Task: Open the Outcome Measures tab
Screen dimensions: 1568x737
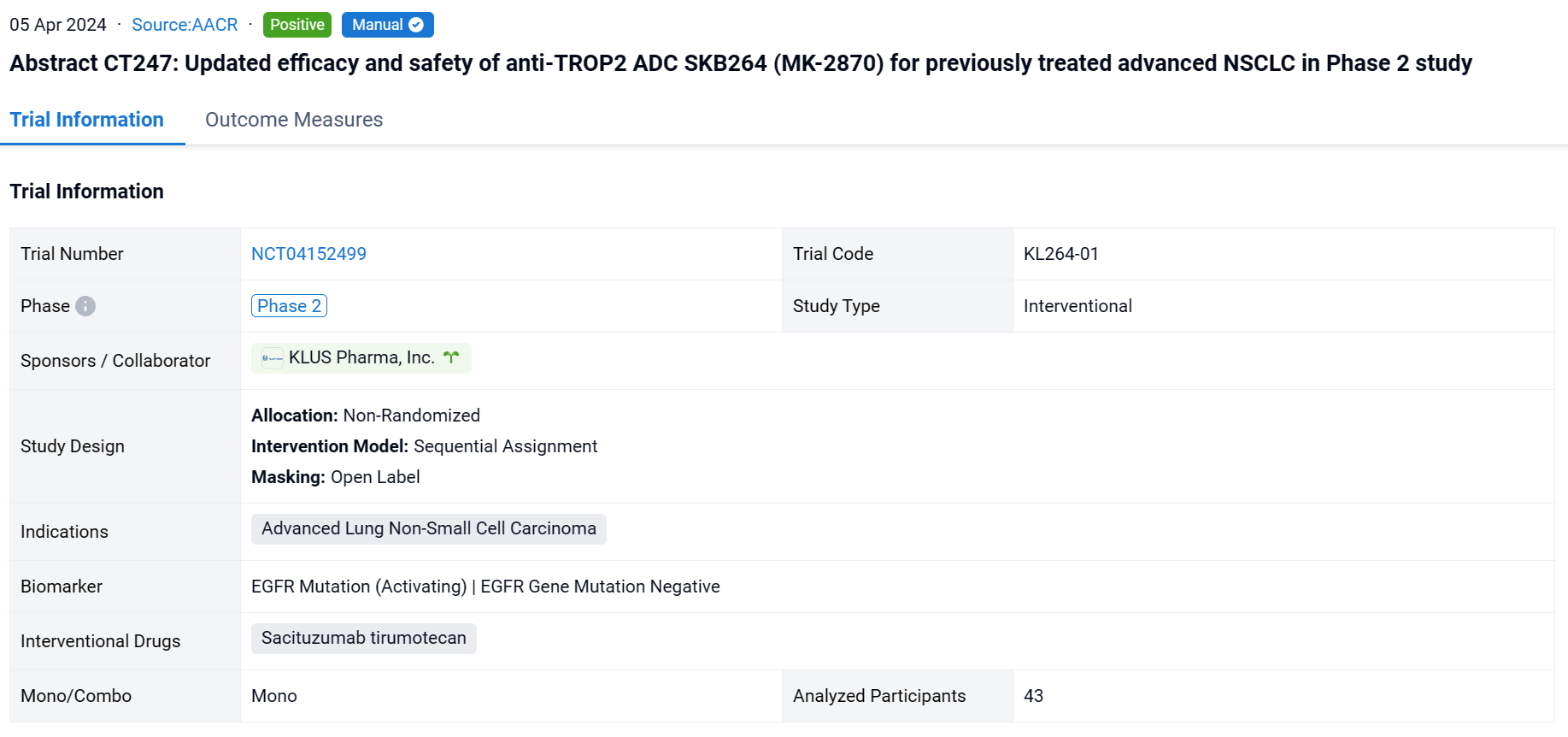Action: [294, 120]
